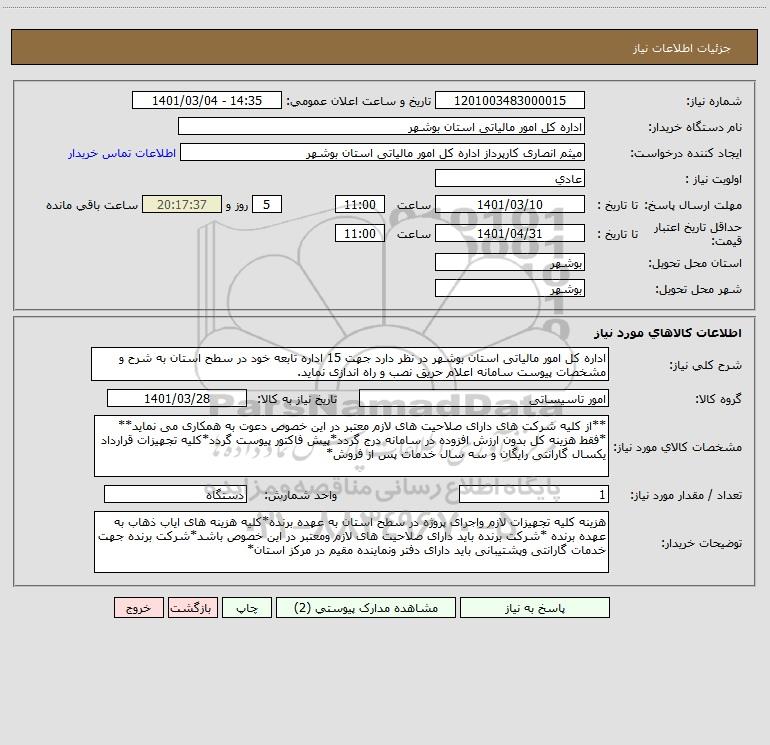Click label 'تاریخ و ساعت اعلان عمومی:'
770x745 pixels.
pyautogui.click(x=358, y=101)
